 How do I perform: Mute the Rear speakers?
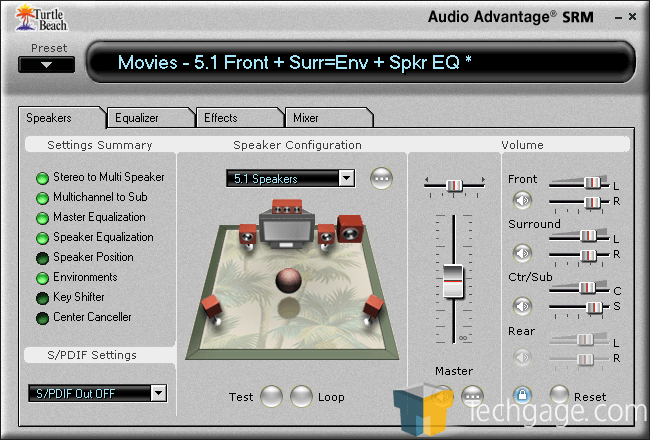(x=522, y=357)
